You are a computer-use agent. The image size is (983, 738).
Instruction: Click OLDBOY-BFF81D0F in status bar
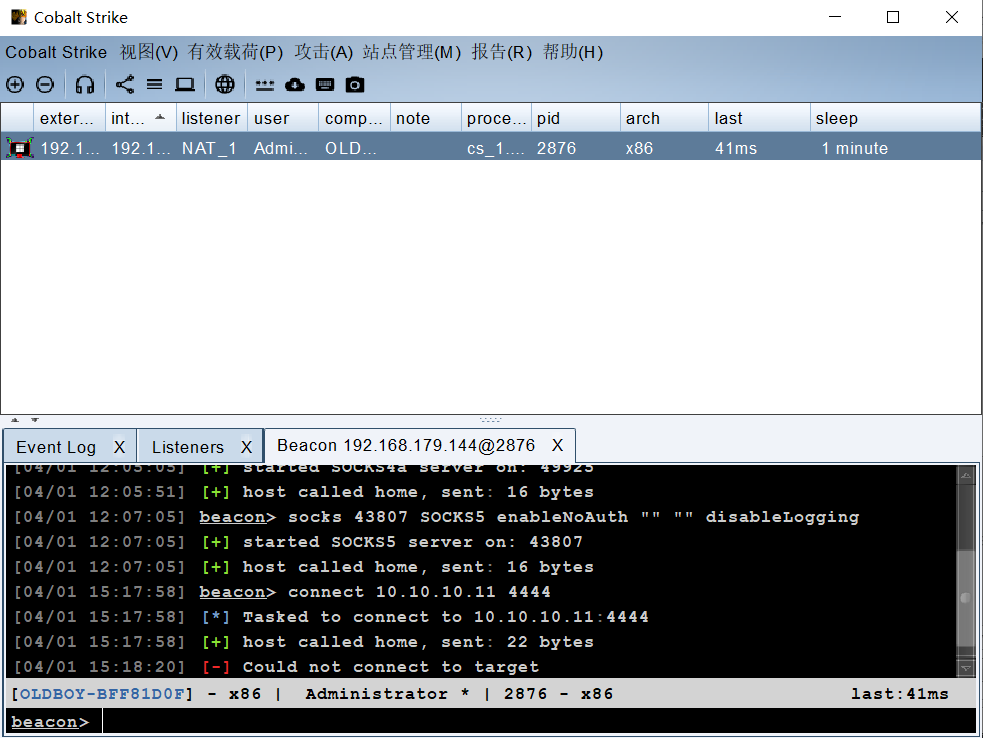[x=102, y=694]
